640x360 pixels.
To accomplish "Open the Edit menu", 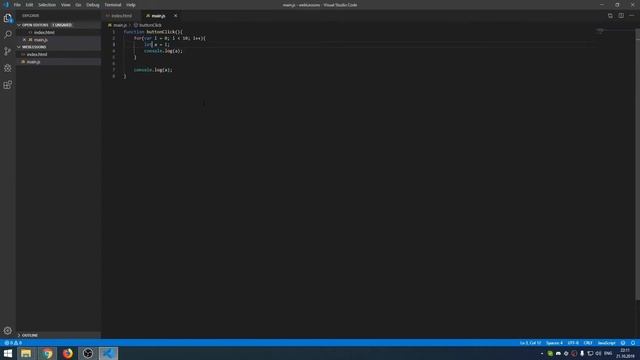I will click(29, 5).
